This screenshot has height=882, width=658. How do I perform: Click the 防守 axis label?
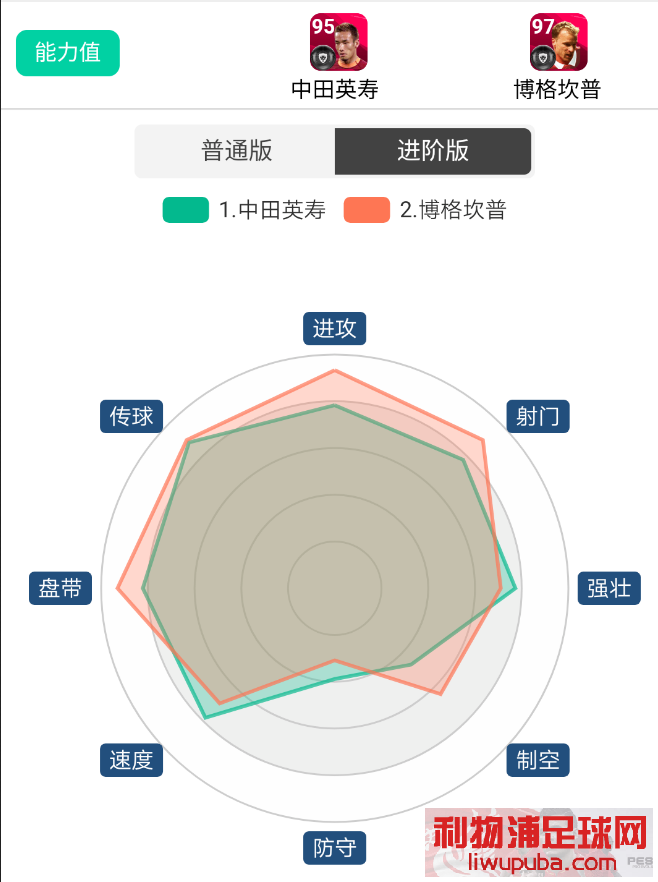click(x=335, y=848)
